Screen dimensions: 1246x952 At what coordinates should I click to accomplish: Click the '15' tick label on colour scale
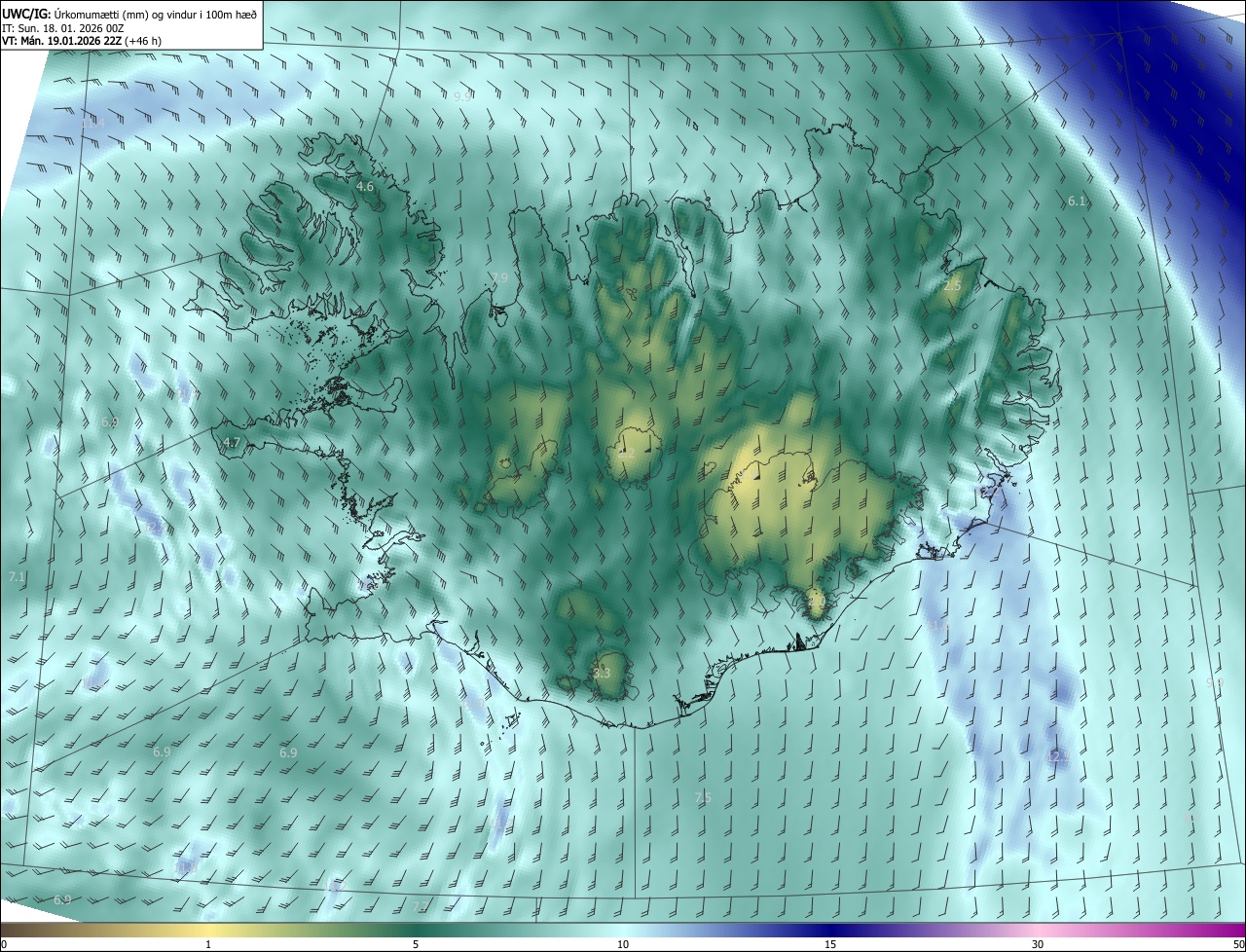click(x=830, y=944)
